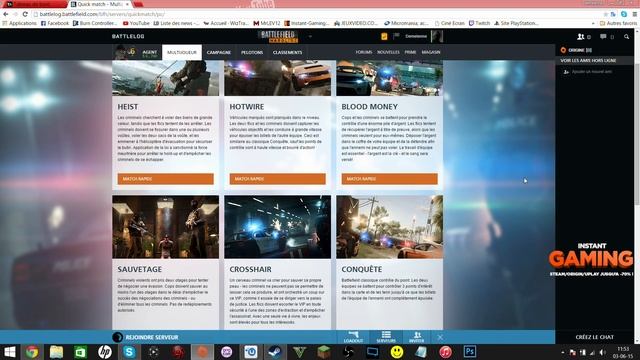The width and height of the screenshot is (640, 360).
Task: Open the Battlelog friends icon
Action: [580, 37]
